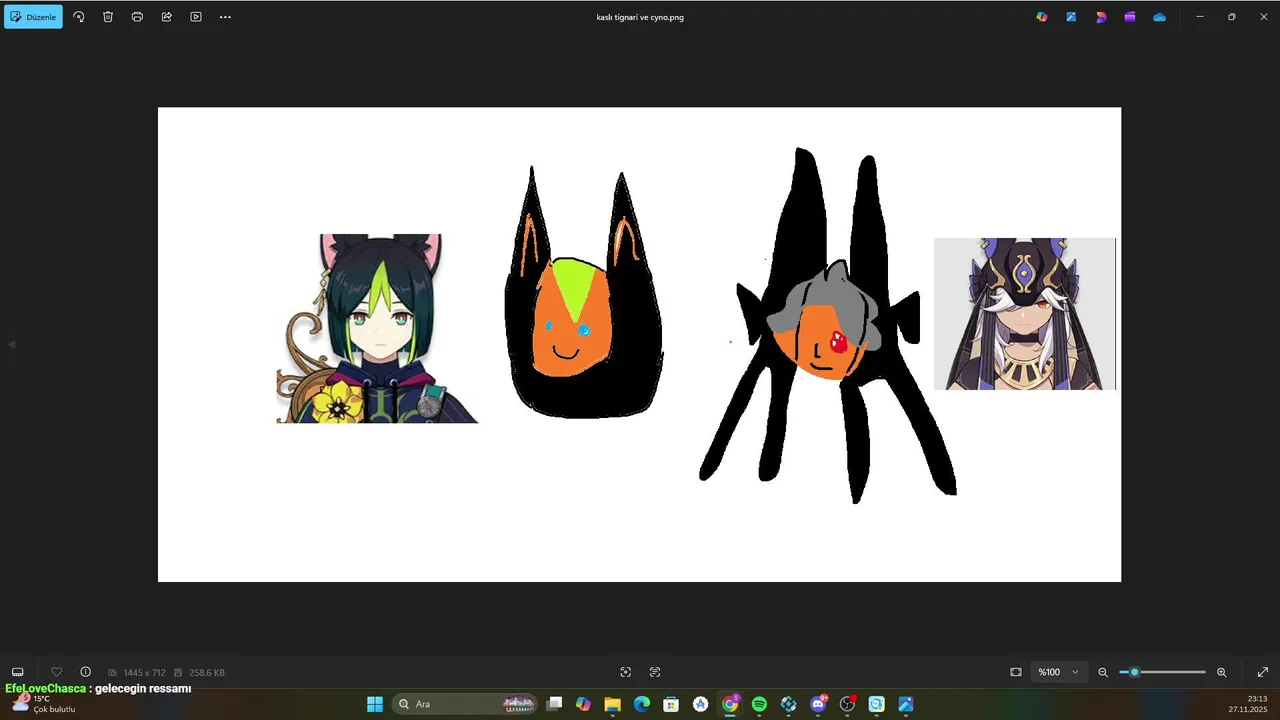Screen dimensions: 1280x720
Task: Delete the photo using the trash icon
Action: tap(108, 17)
